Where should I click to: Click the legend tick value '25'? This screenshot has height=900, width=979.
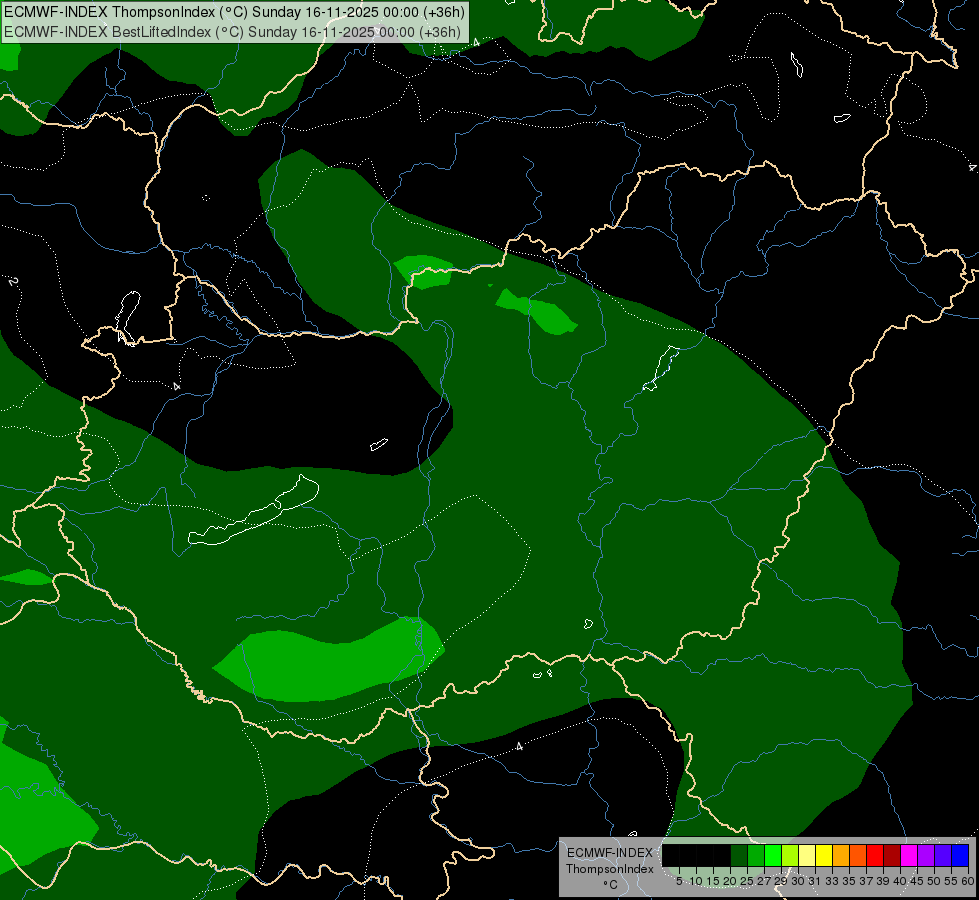click(x=747, y=881)
